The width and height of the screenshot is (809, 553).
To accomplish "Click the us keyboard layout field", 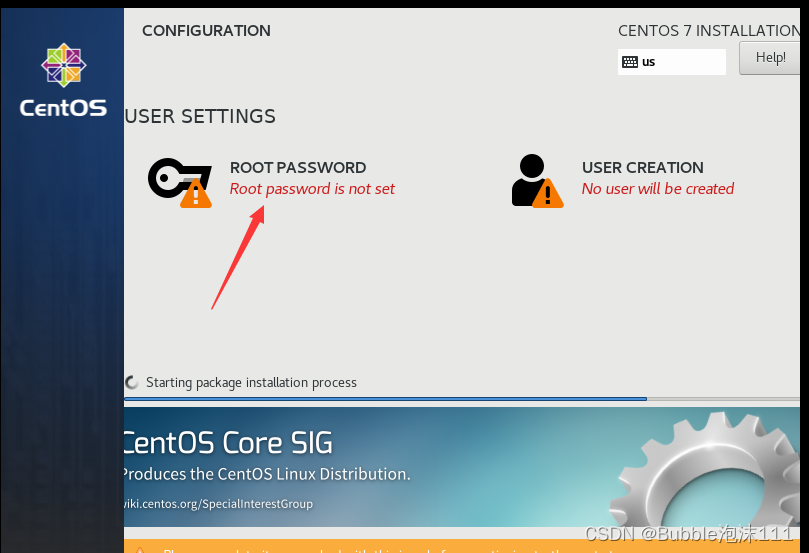I will 671,62.
